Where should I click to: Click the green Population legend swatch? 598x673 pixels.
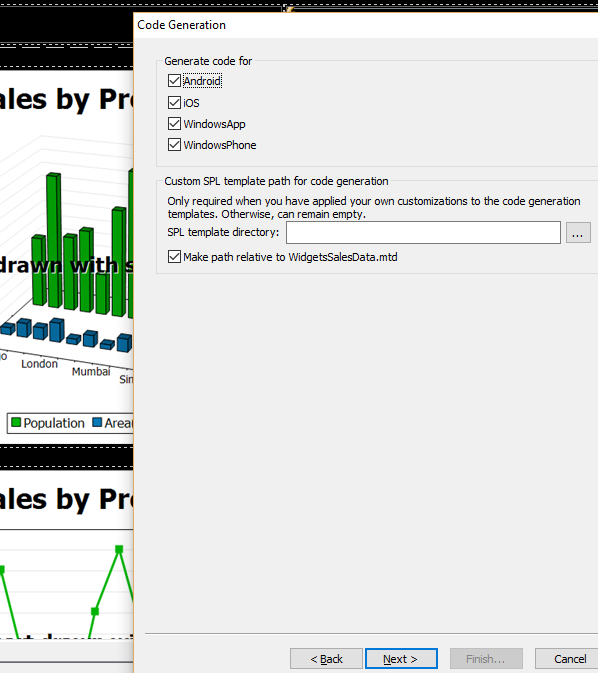click(16, 423)
